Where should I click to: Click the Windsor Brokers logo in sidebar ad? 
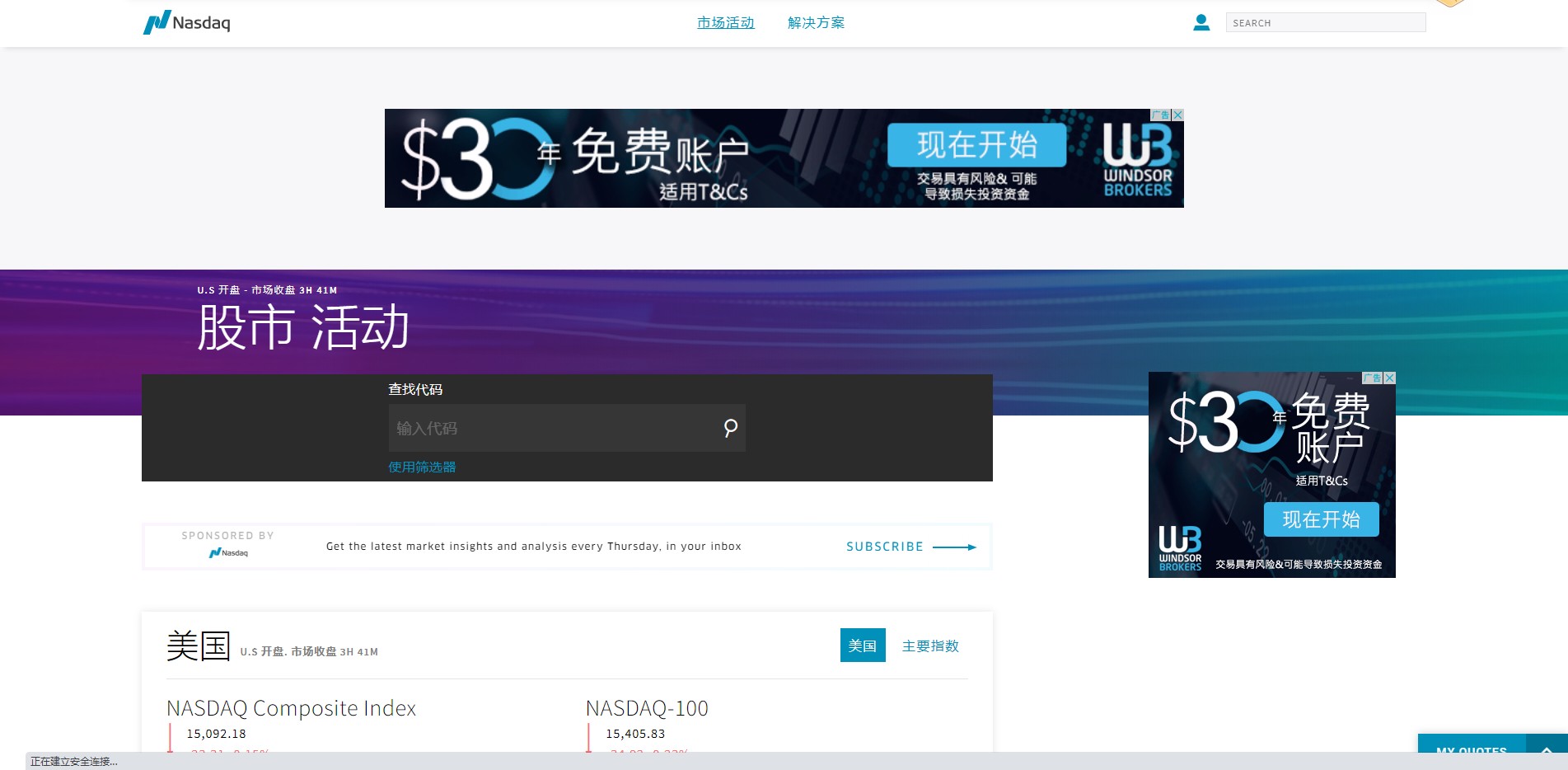tap(1180, 549)
